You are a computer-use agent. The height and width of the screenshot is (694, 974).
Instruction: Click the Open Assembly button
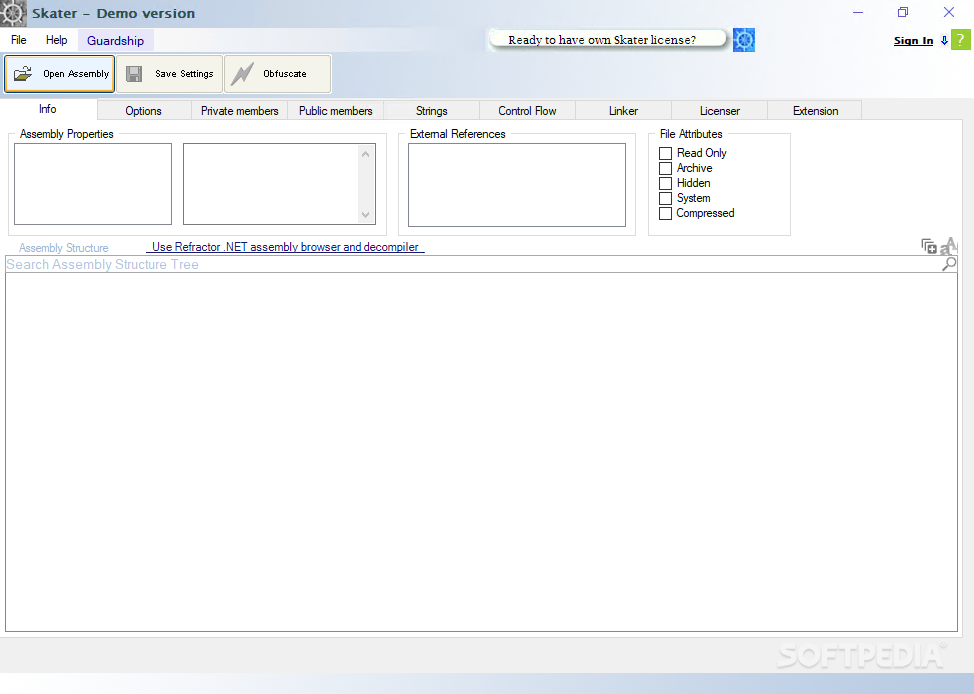pos(60,74)
